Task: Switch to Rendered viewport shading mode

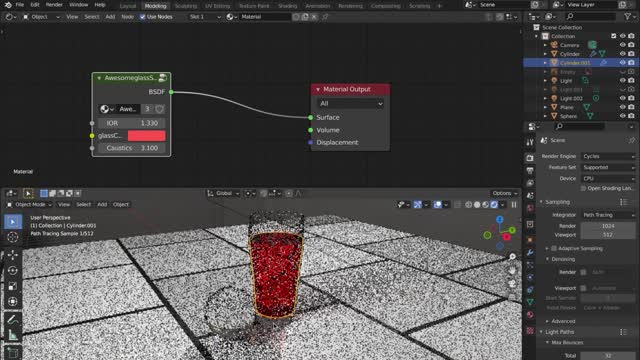Action: point(494,204)
